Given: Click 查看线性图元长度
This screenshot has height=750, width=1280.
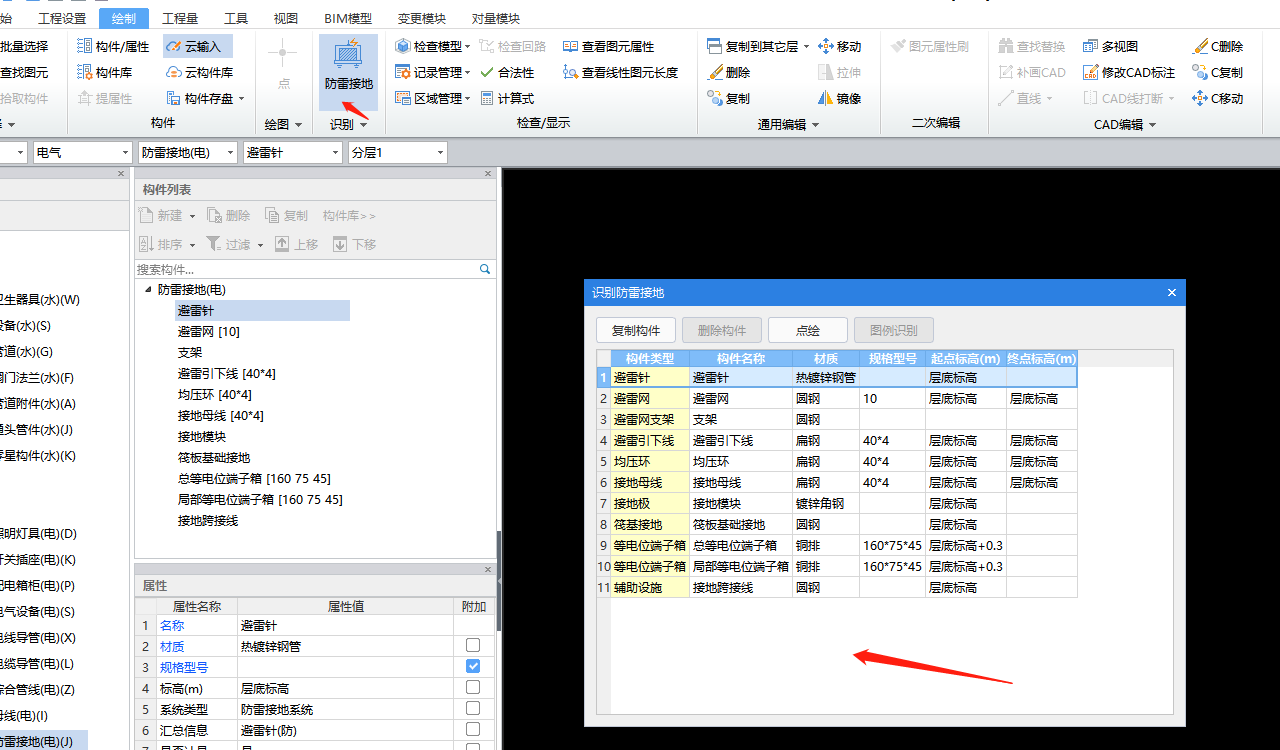Looking at the screenshot, I should tap(620, 72).
